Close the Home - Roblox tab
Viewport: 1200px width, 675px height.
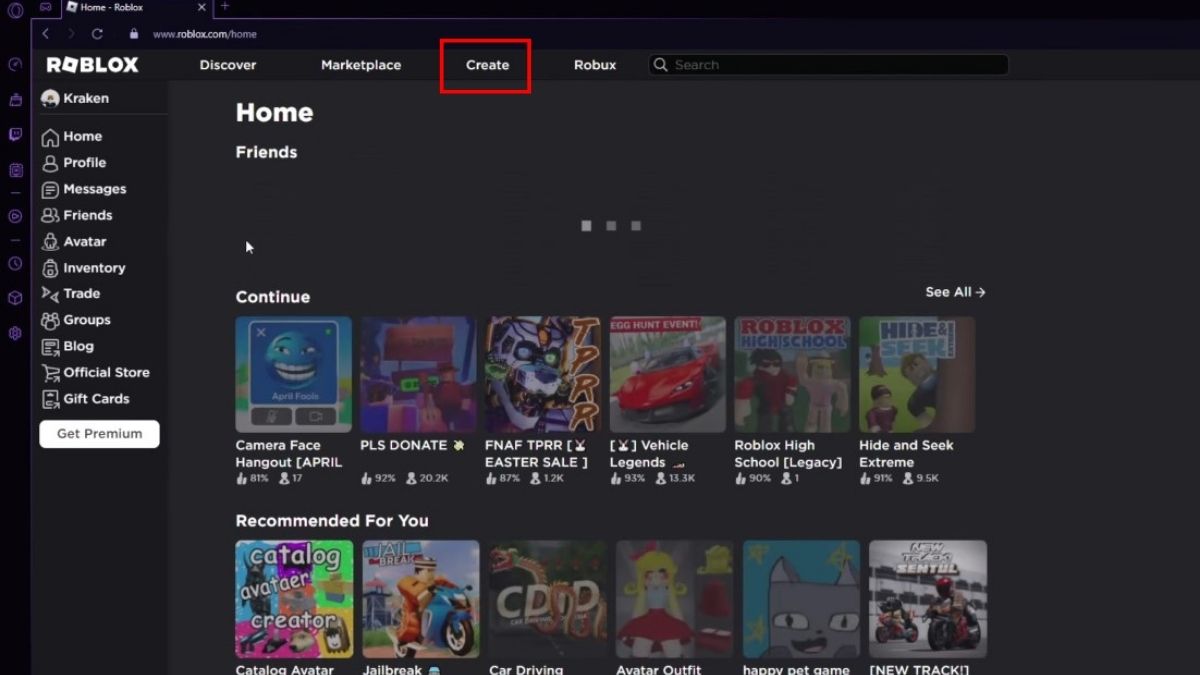click(x=202, y=7)
